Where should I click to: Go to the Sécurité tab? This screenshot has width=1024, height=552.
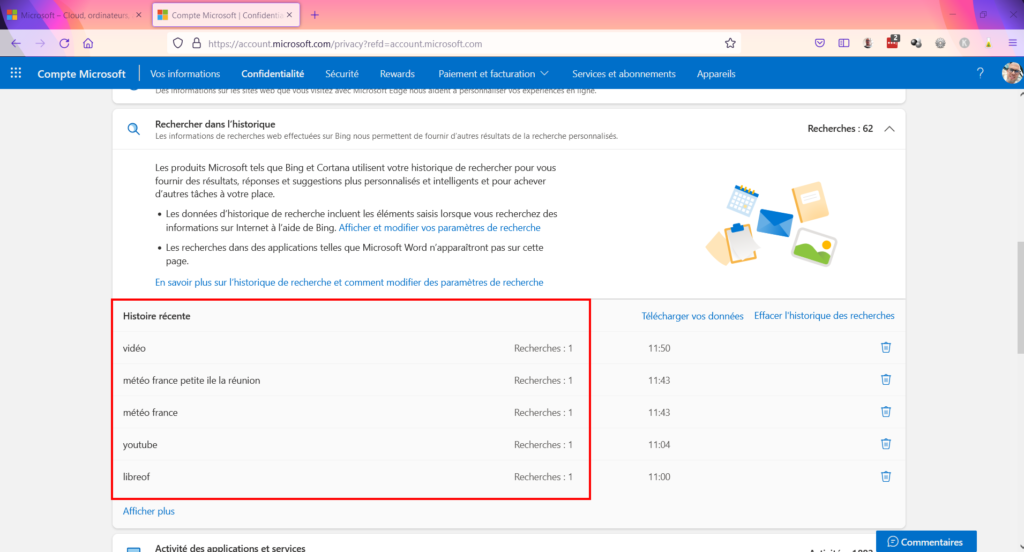pos(342,74)
